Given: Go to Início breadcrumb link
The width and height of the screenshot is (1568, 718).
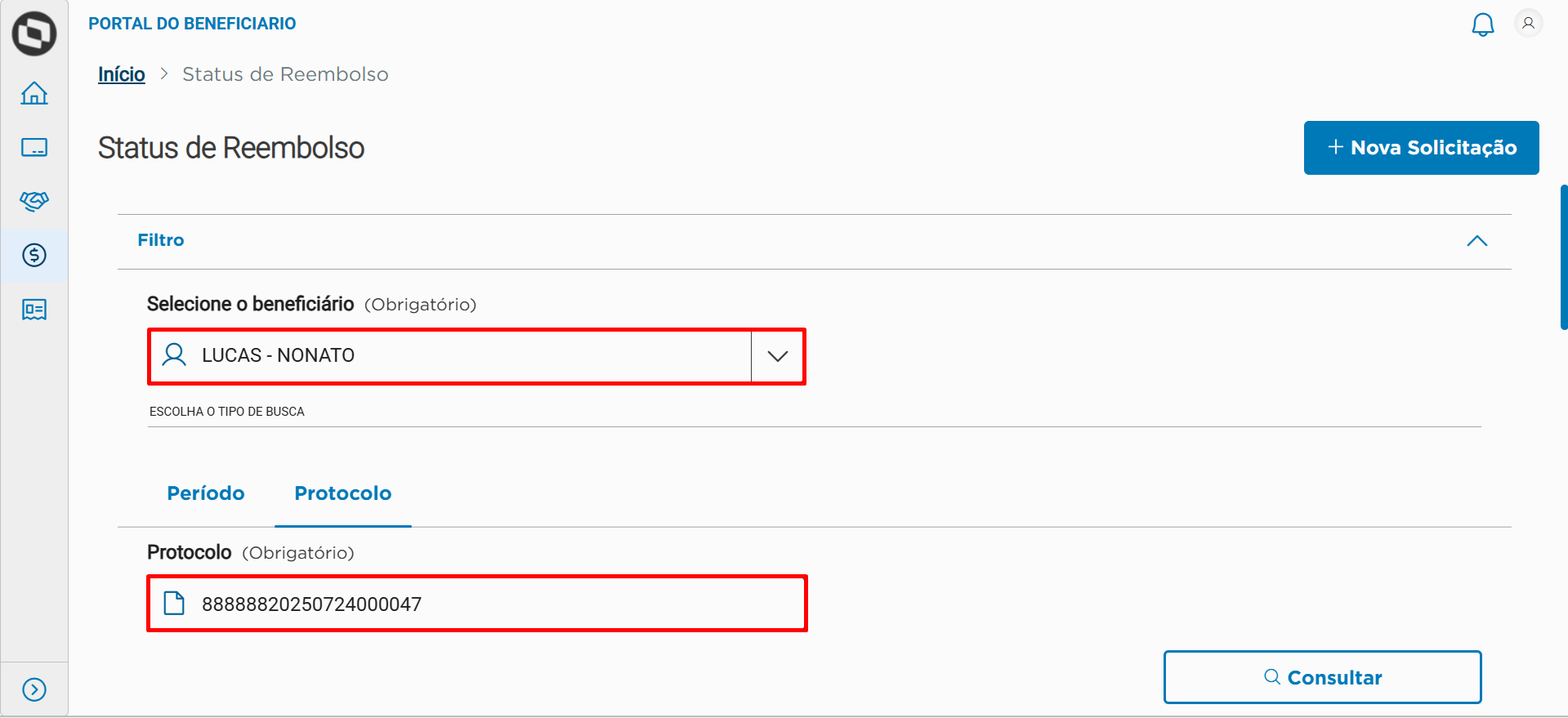Looking at the screenshot, I should pos(122,74).
